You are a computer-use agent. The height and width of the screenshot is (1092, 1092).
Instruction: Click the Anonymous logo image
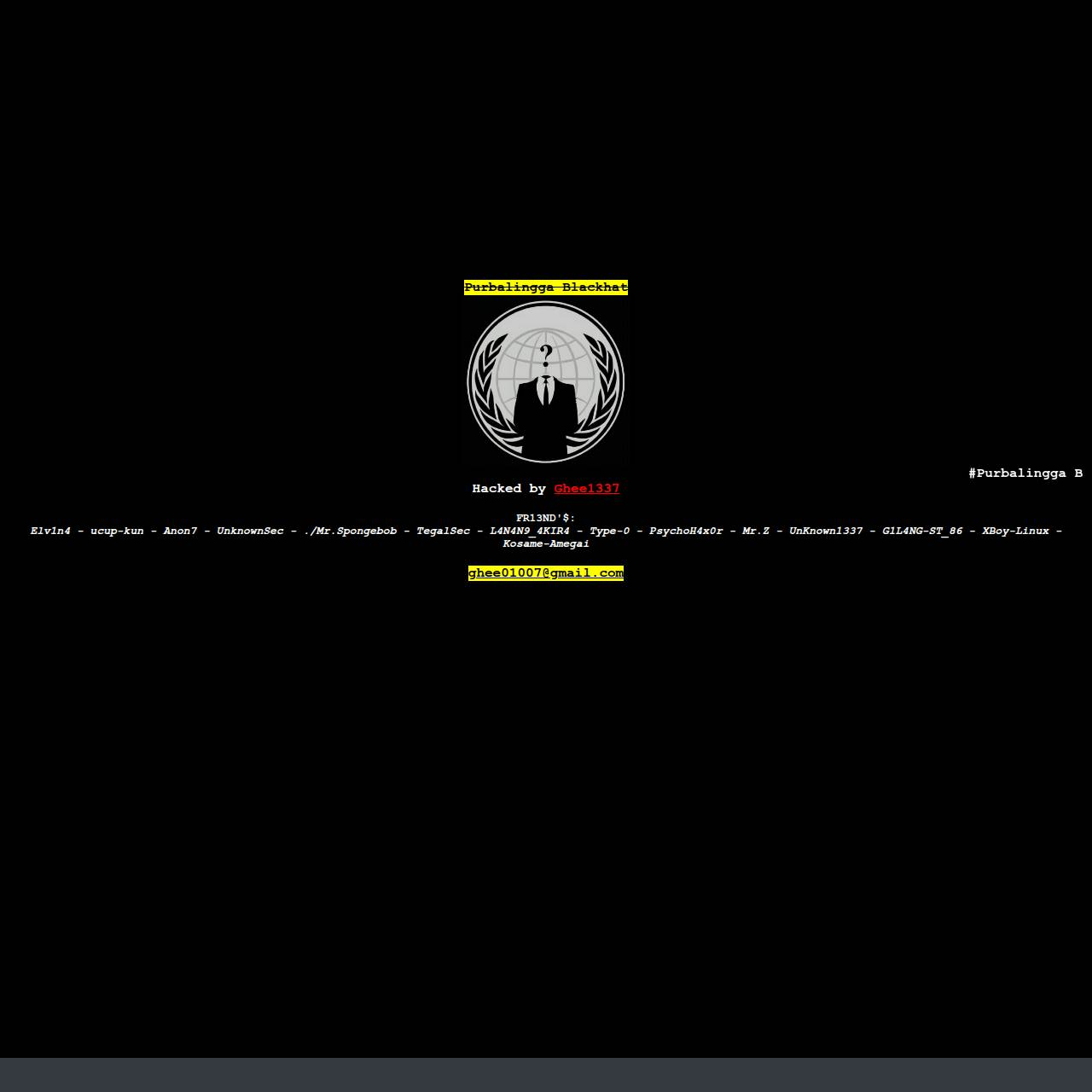tap(546, 381)
